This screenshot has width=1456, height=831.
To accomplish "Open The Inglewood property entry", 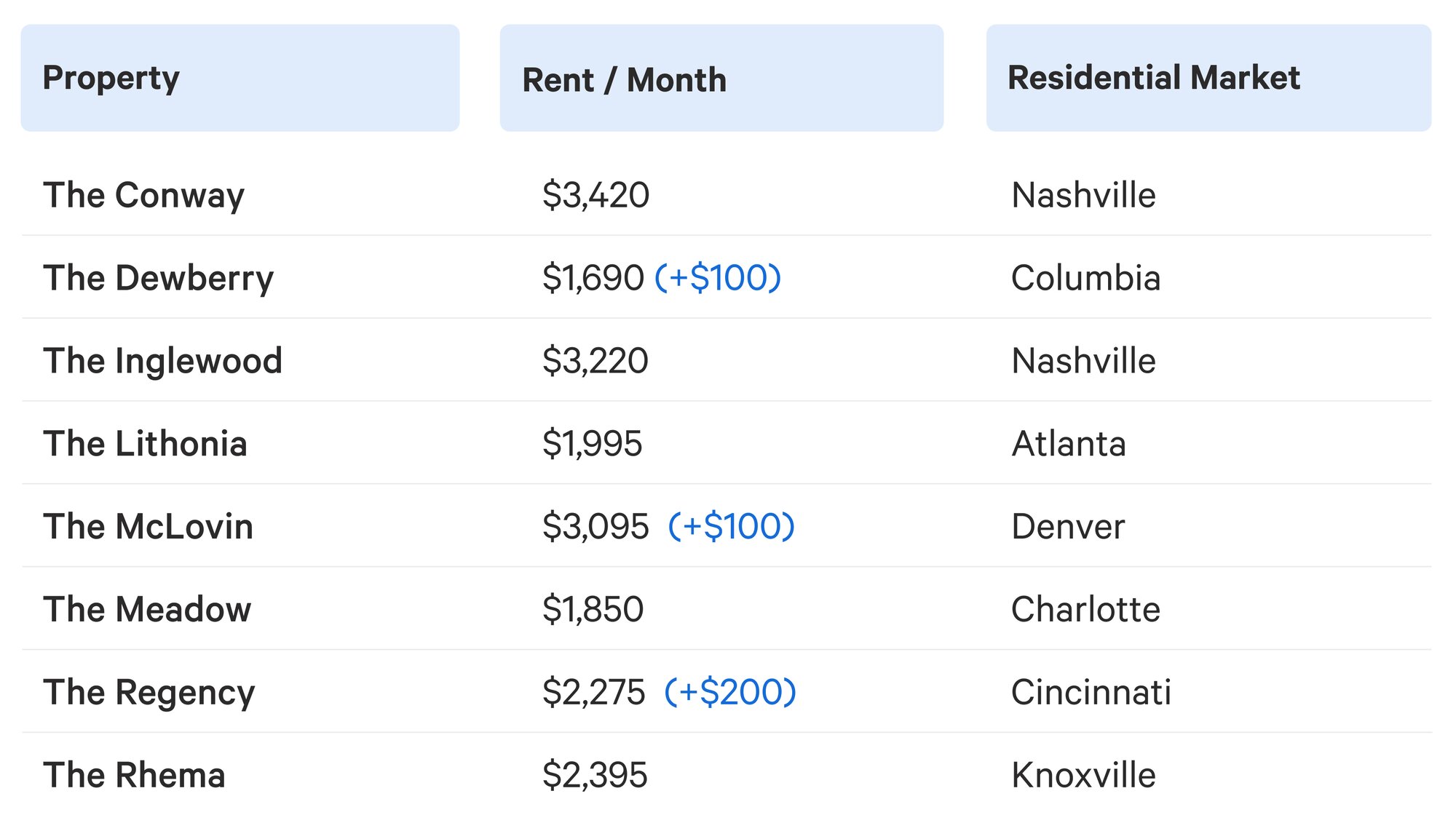I will (x=163, y=361).
